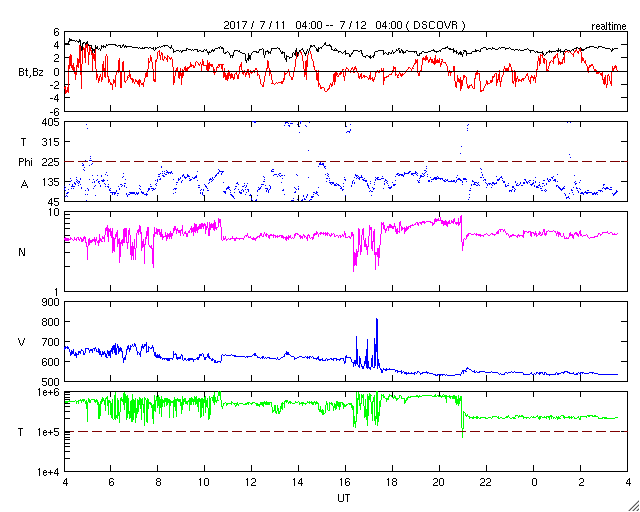
Task: Click the '0' hour tick label on time axis
Action: coord(533,482)
